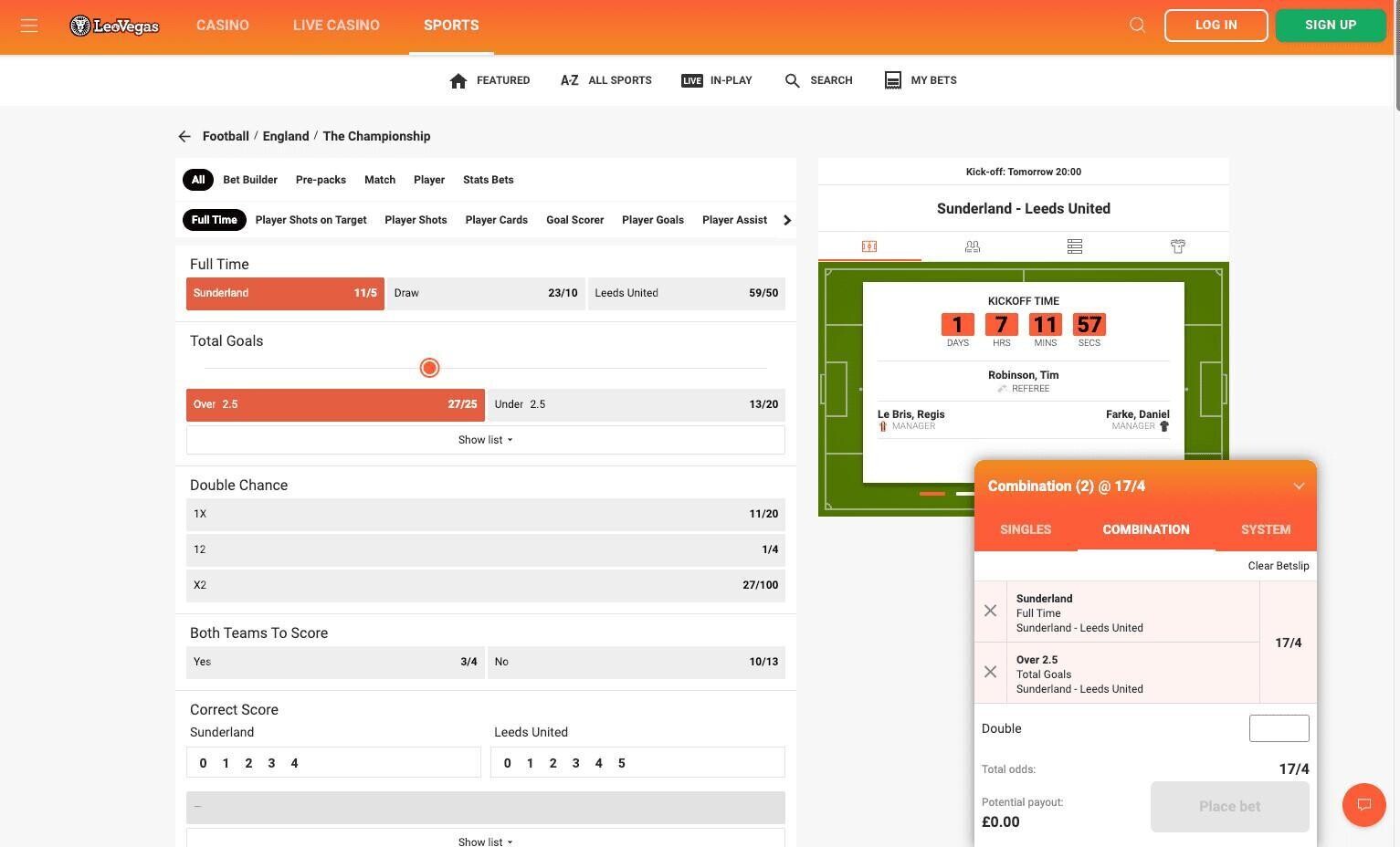
Task: Click the LeoVegas logo
Action: 114,26
